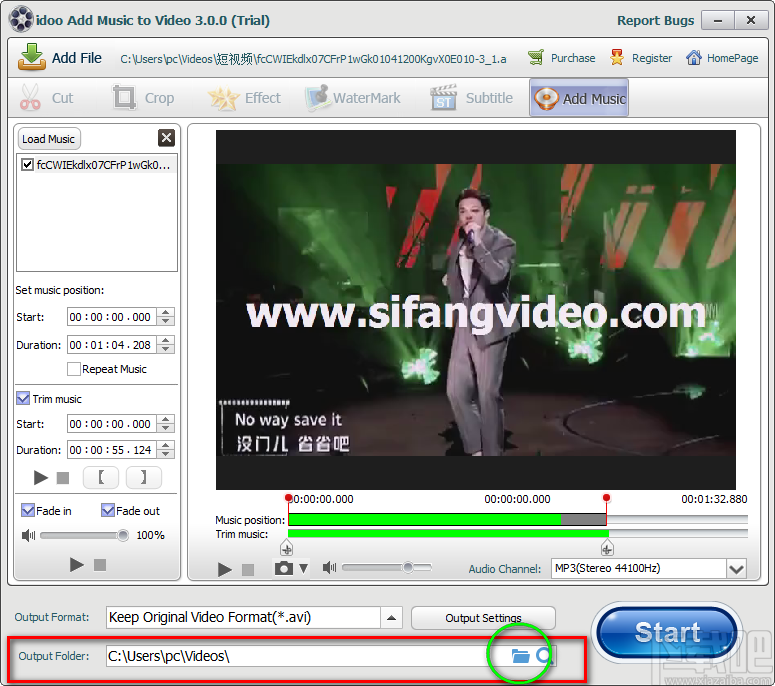Stop the trimmed music preview
The image size is (775, 686).
click(x=63, y=478)
